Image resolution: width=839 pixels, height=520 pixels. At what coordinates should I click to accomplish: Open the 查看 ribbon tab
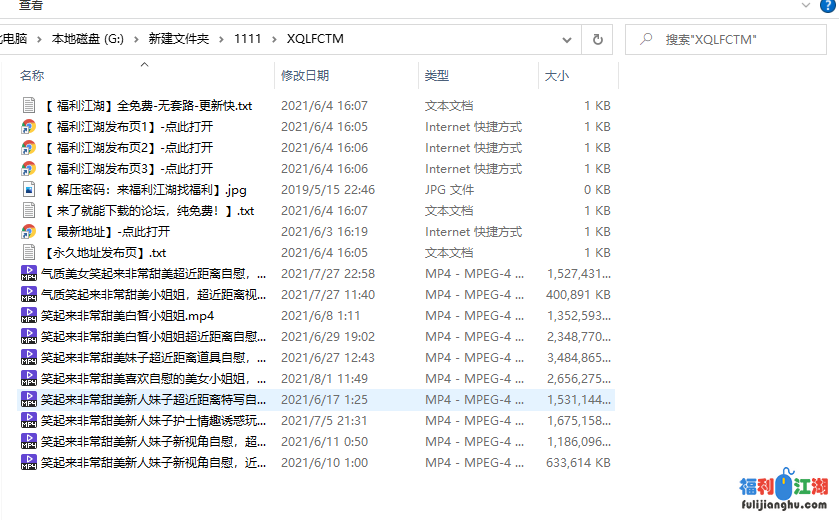32,6
